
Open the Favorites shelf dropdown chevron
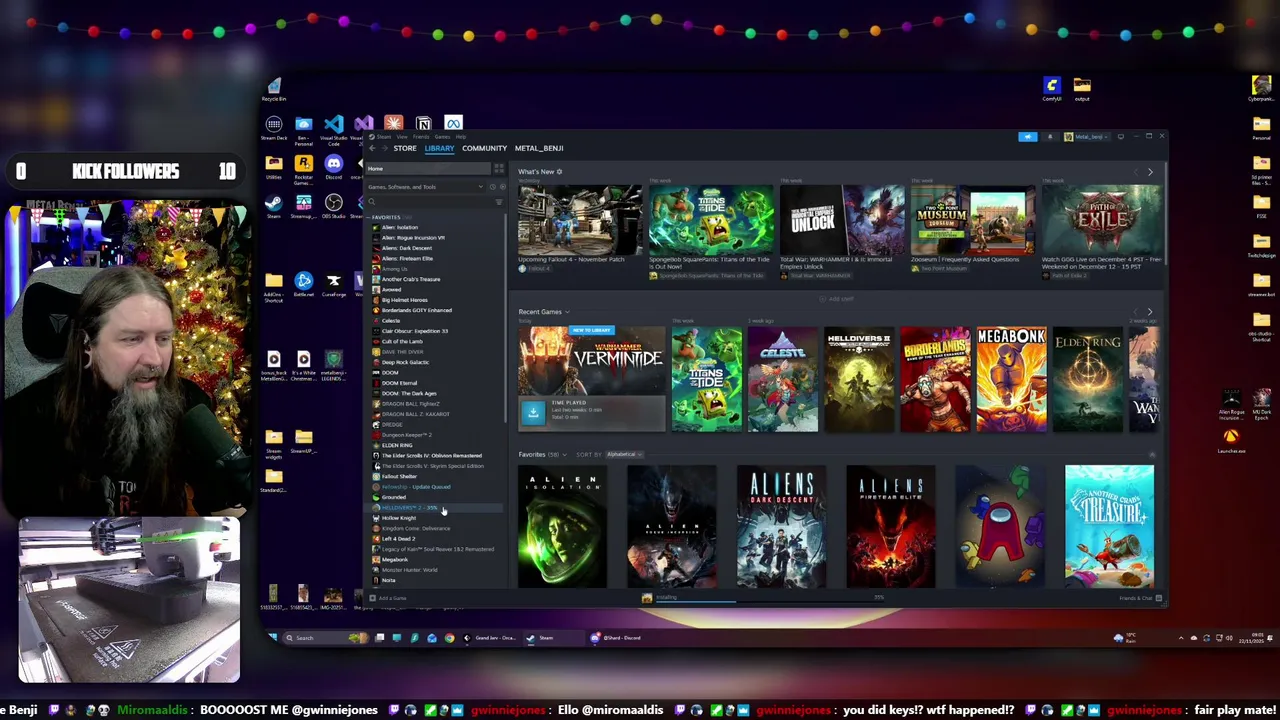pyautogui.click(x=565, y=455)
